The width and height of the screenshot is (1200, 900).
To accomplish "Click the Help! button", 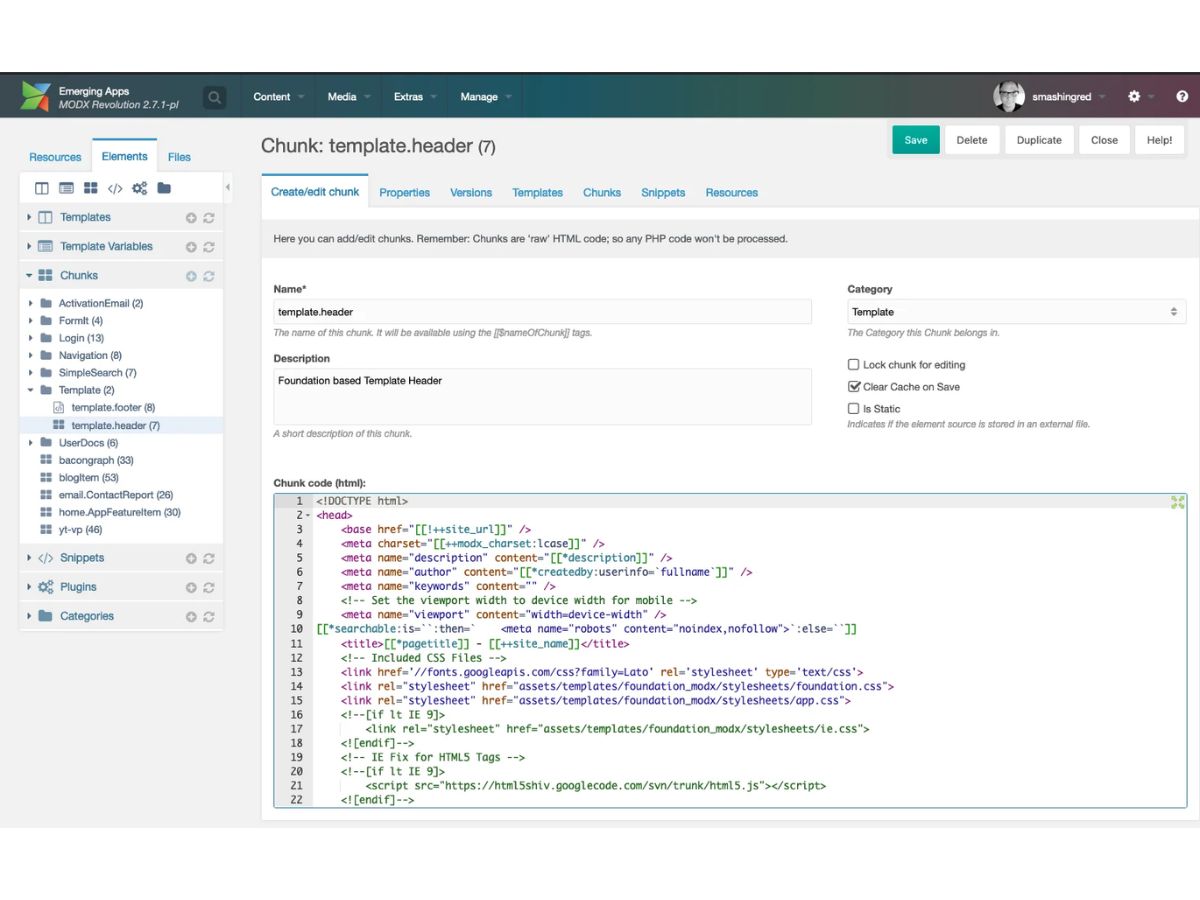I will (1160, 140).
